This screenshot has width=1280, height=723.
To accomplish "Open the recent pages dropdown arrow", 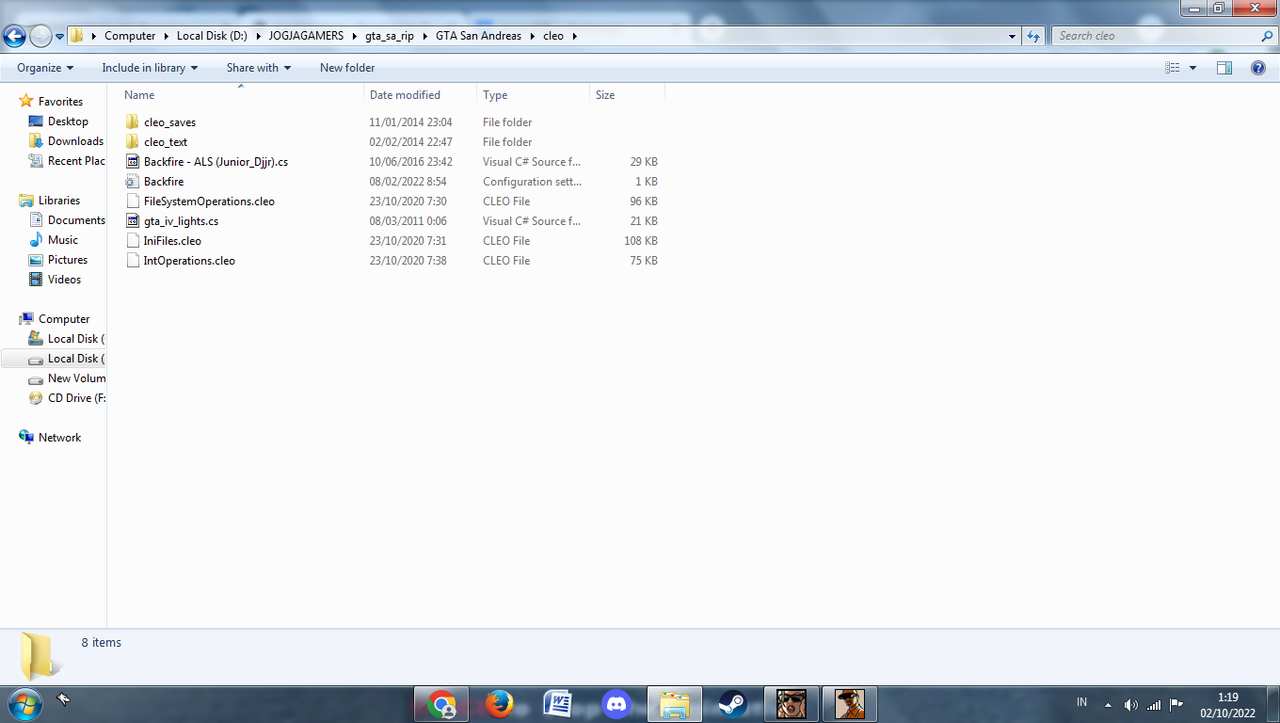I will pos(60,37).
